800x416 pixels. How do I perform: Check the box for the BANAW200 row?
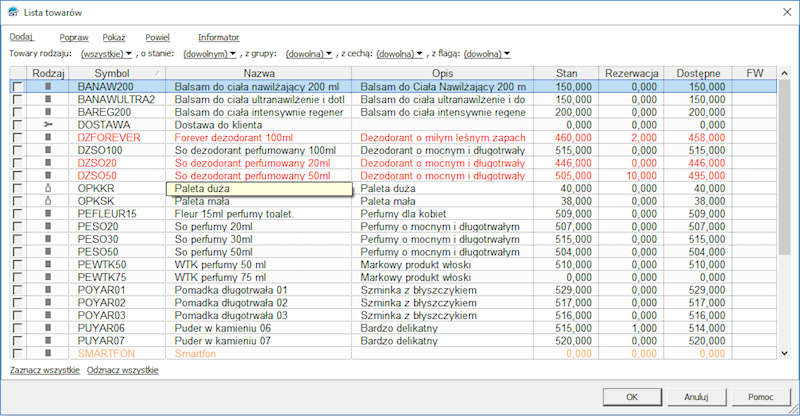[x=18, y=87]
